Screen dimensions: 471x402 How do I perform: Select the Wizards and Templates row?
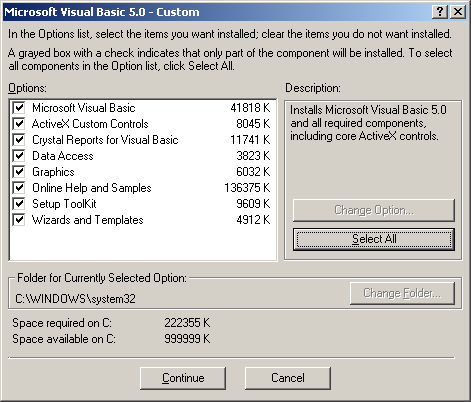(143, 220)
